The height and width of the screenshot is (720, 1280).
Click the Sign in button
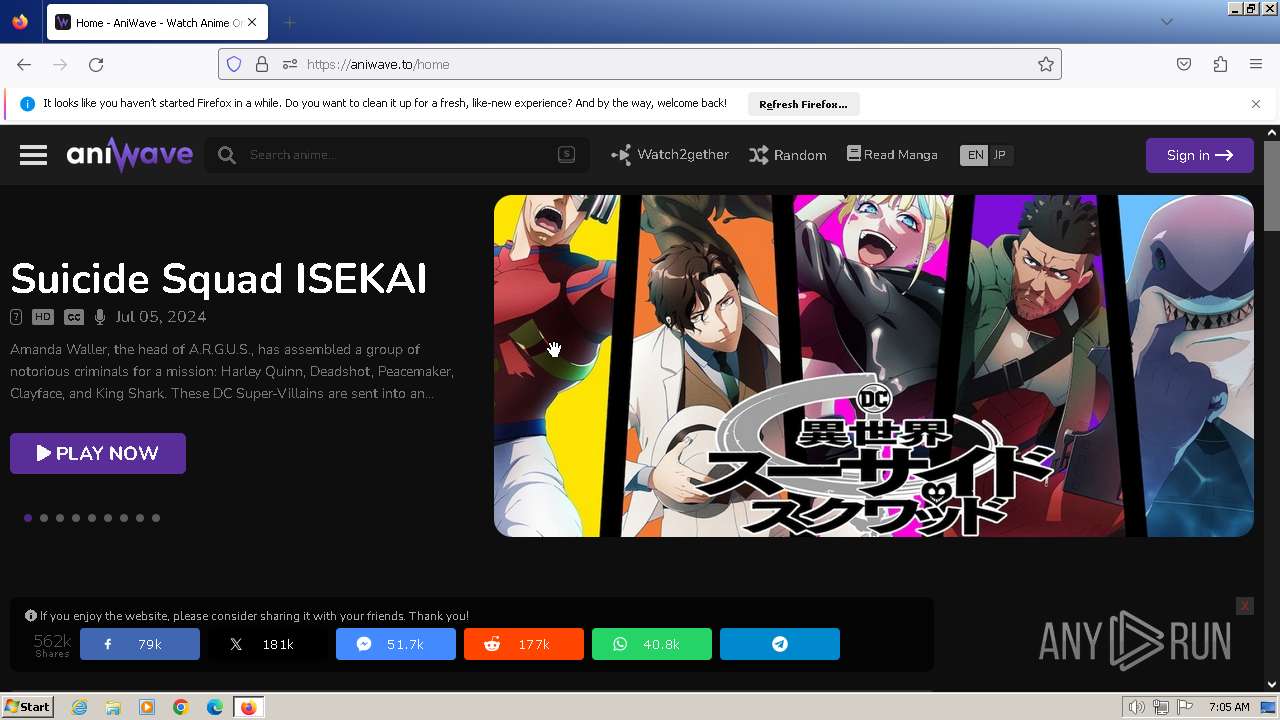(1199, 155)
